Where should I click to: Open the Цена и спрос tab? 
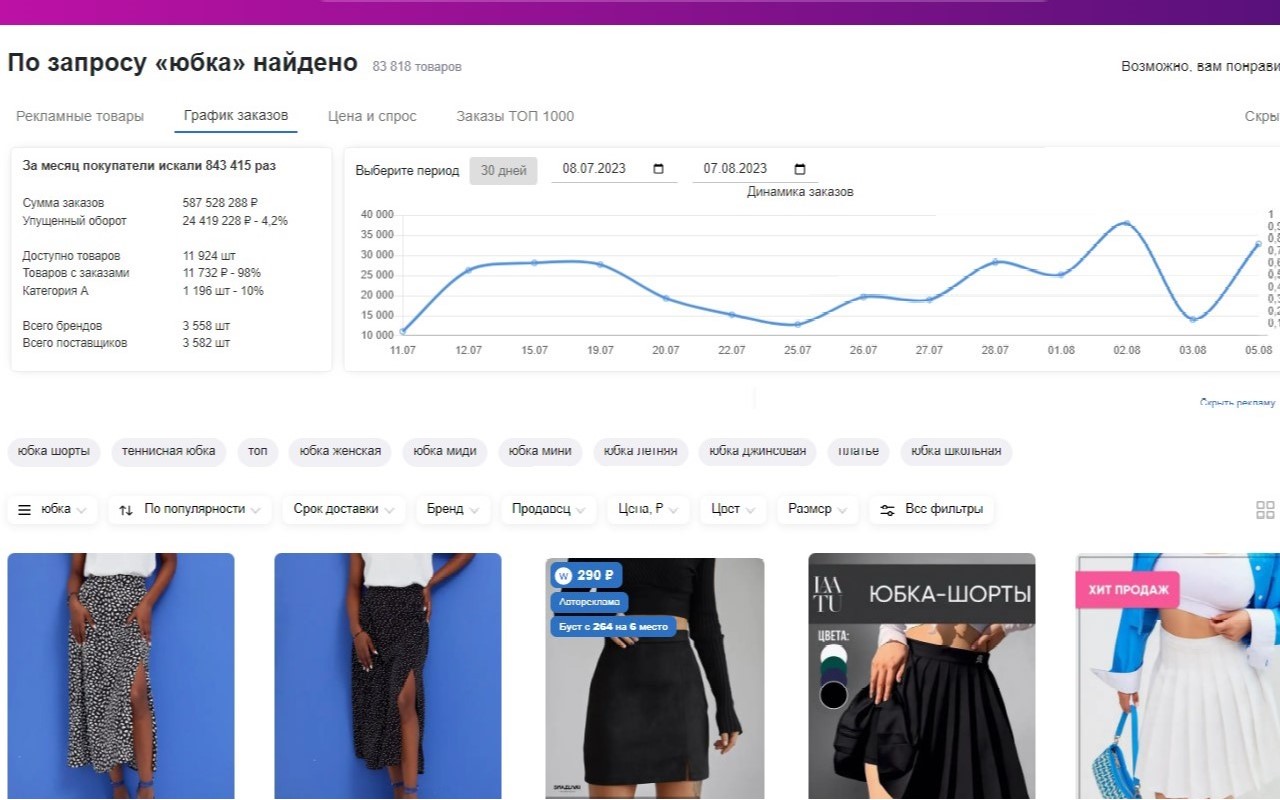[372, 116]
